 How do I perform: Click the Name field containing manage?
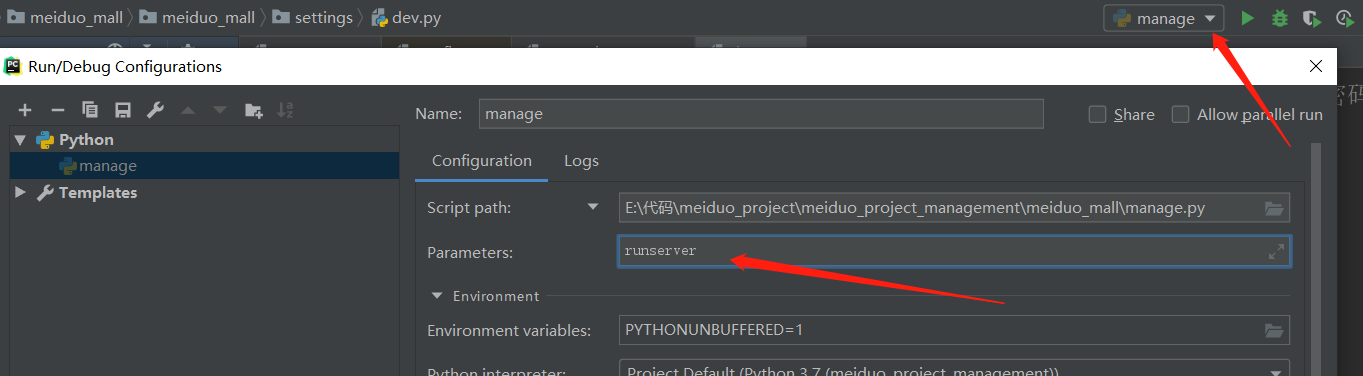[x=761, y=114]
